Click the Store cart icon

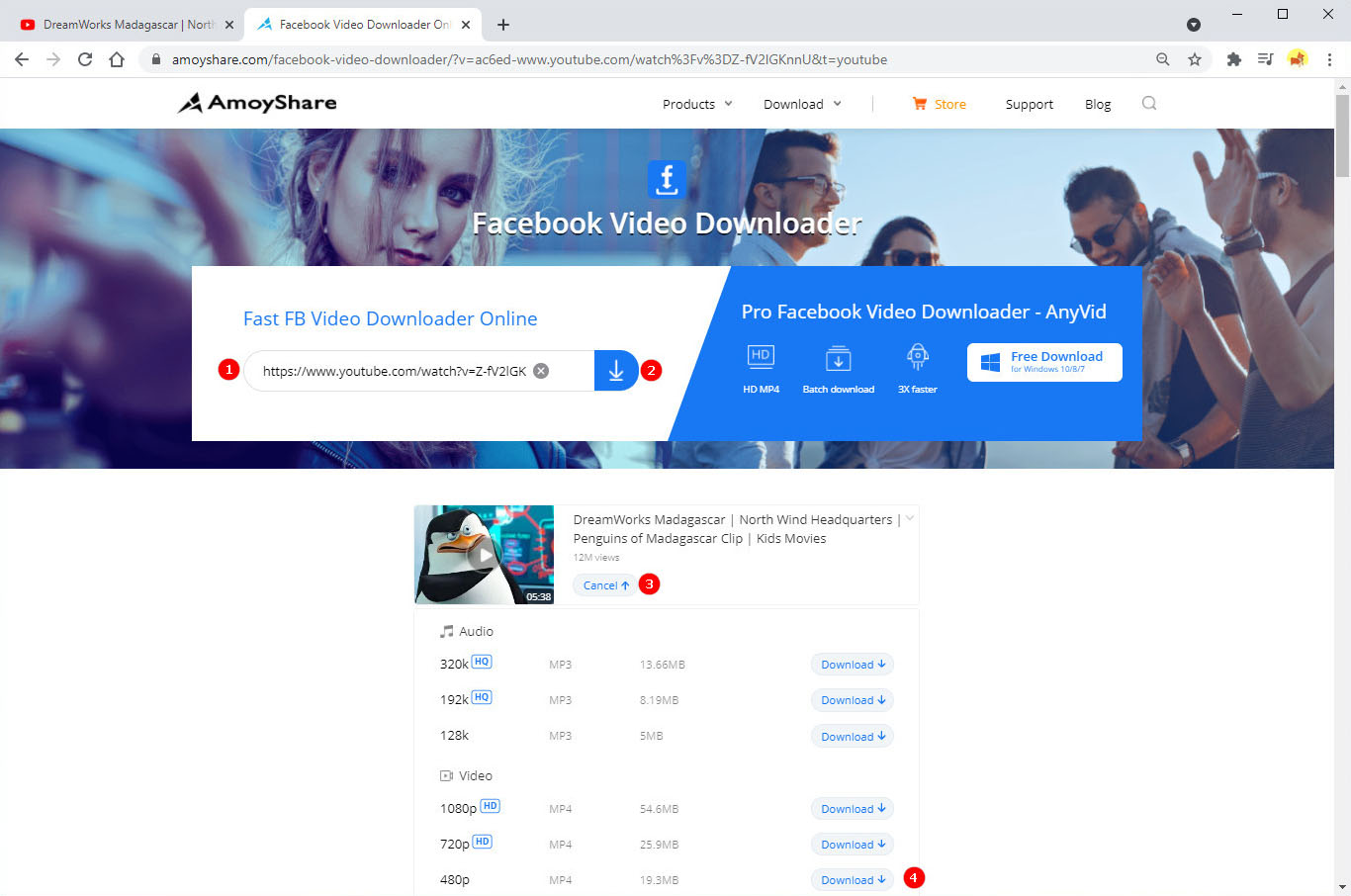coord(920,104)
